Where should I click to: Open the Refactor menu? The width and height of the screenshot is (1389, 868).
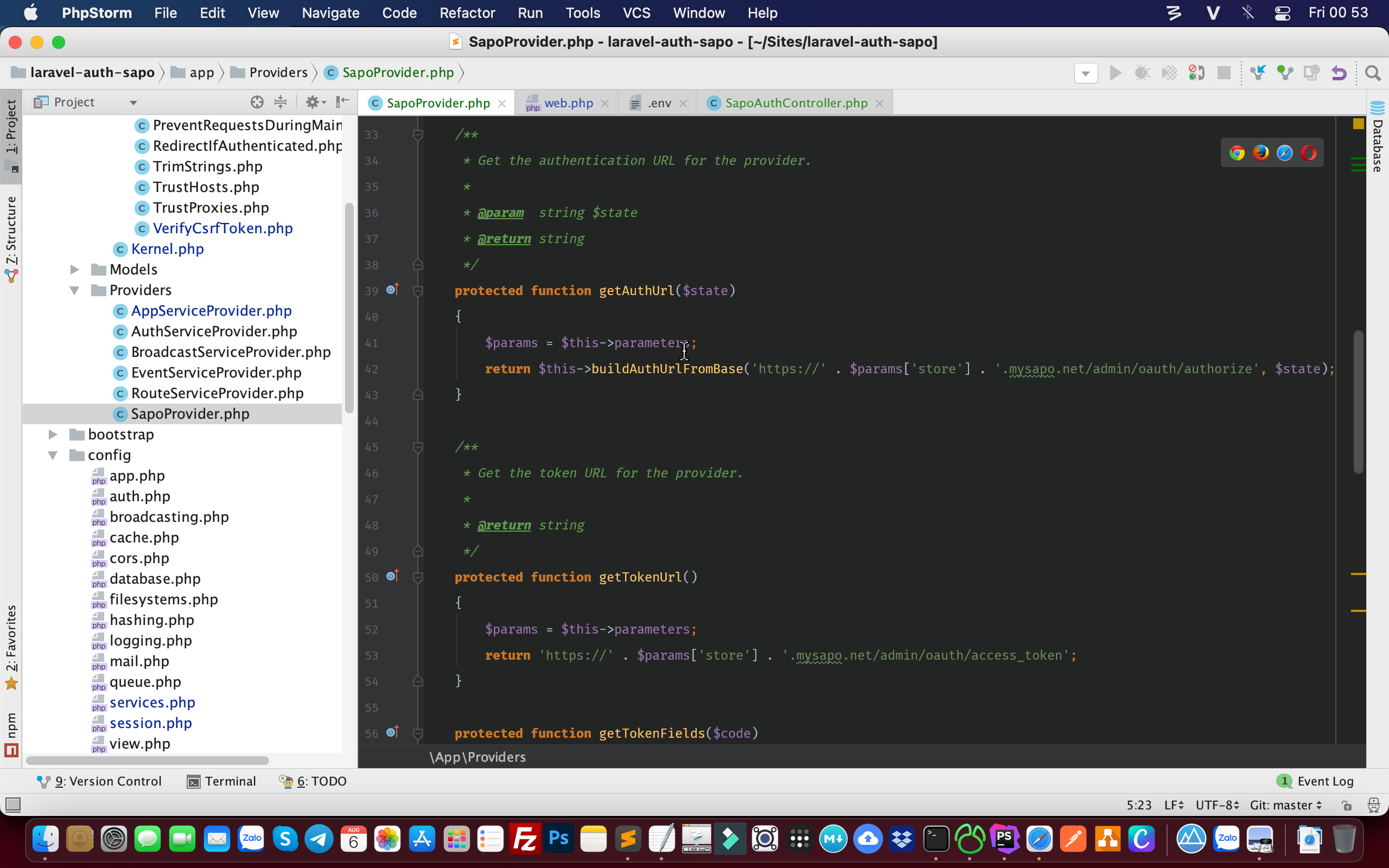467,12
